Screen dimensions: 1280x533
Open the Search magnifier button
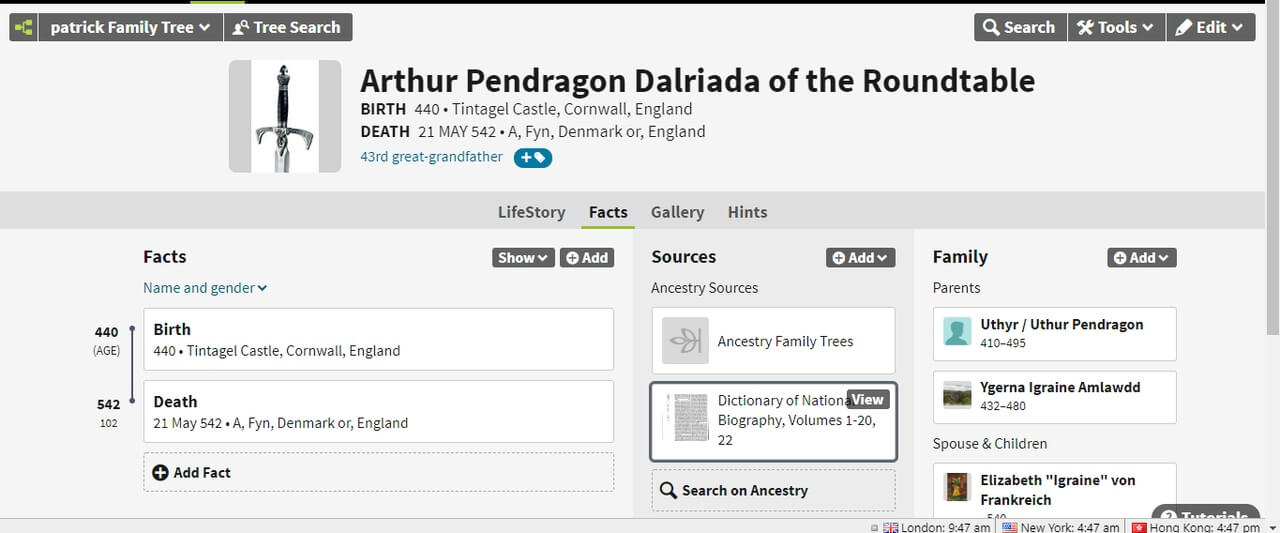pyautogui.click(x=1019, y=28)
